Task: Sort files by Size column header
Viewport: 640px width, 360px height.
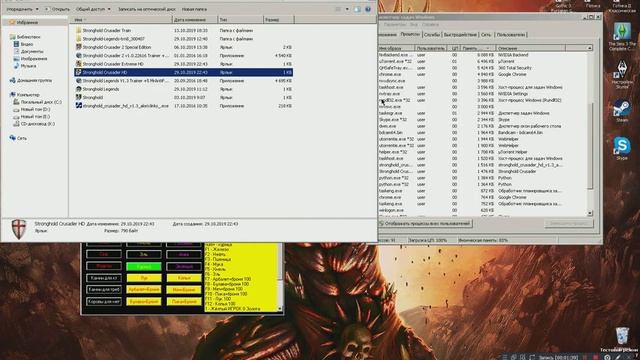Action: tap(278, 20)
